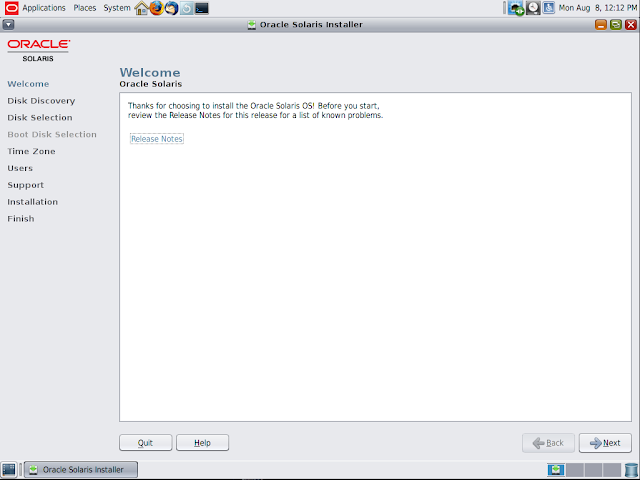The width and height of the screenshot is (640, 480).
Task: Open the Applications menu
Action: coord(44,8)
